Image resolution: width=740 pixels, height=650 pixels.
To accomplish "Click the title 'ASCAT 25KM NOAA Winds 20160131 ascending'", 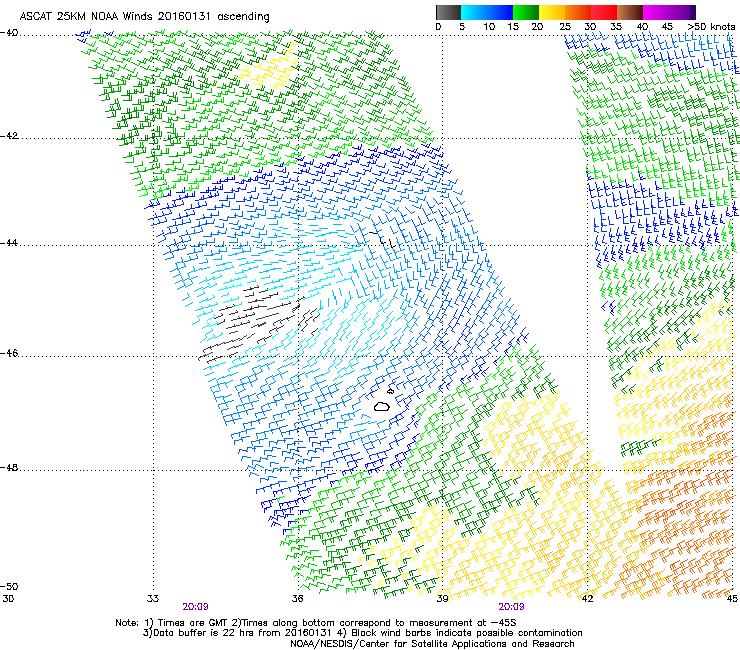I will (144, 17).
